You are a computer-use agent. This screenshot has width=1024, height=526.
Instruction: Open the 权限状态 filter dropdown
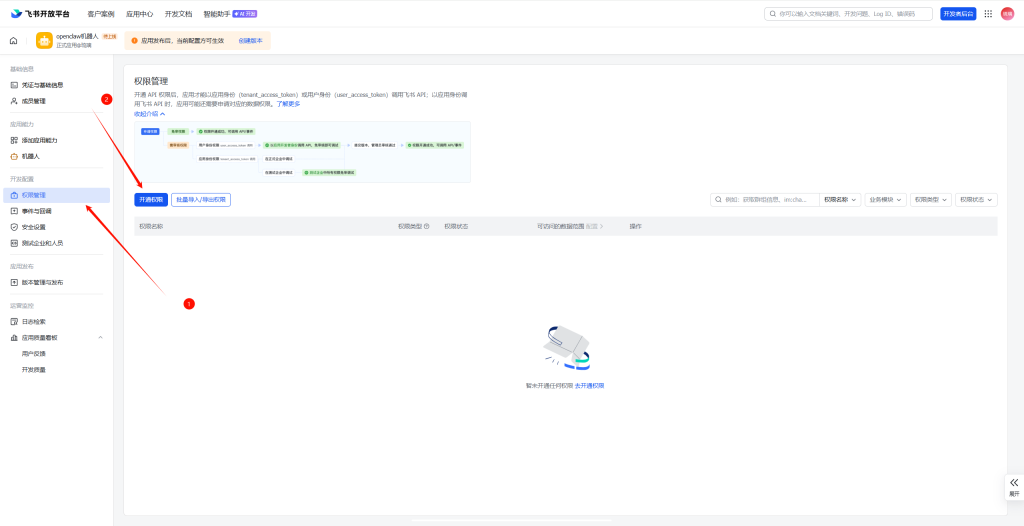(x=976, y=200)
